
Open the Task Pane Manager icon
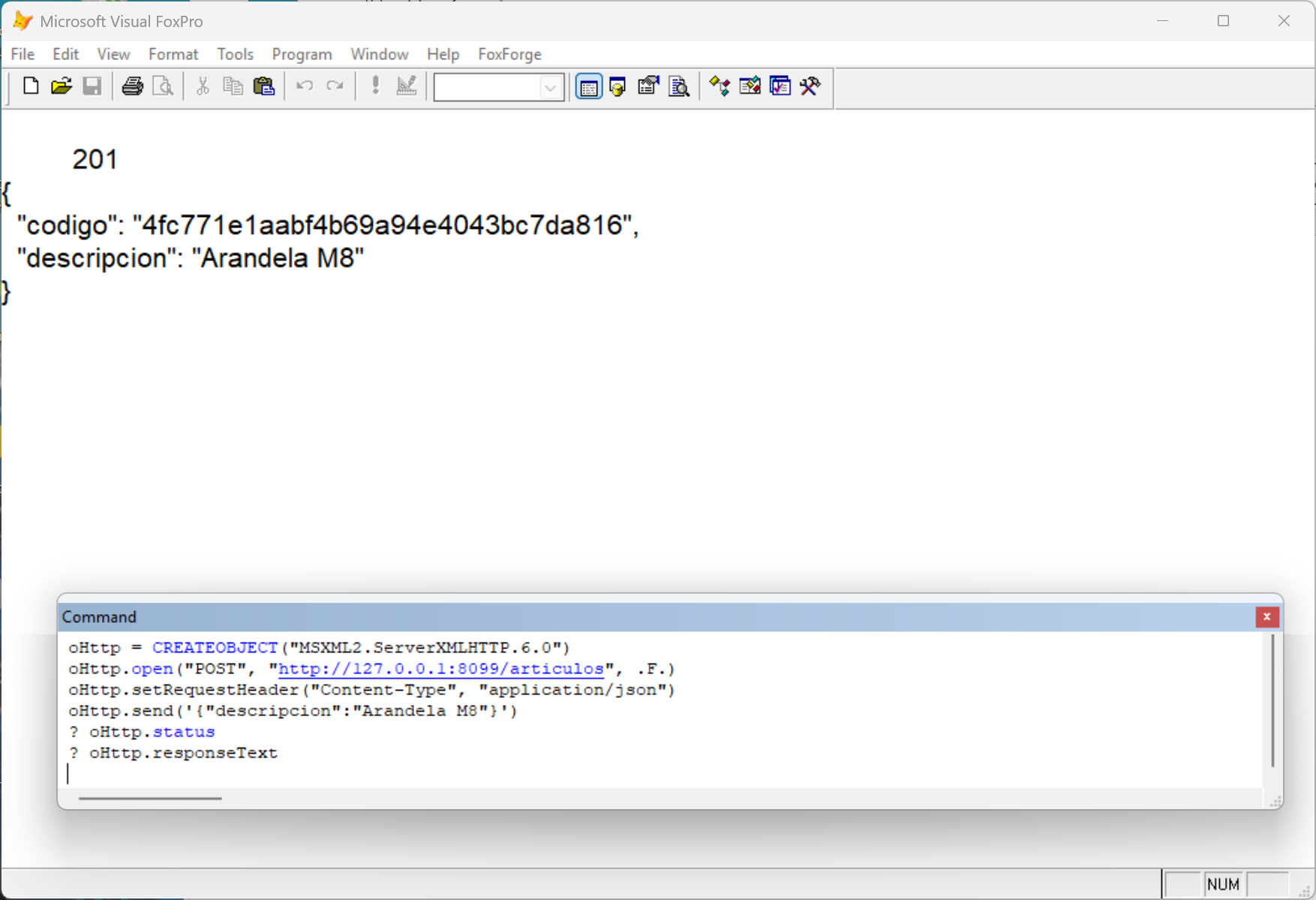coord(780,86)
